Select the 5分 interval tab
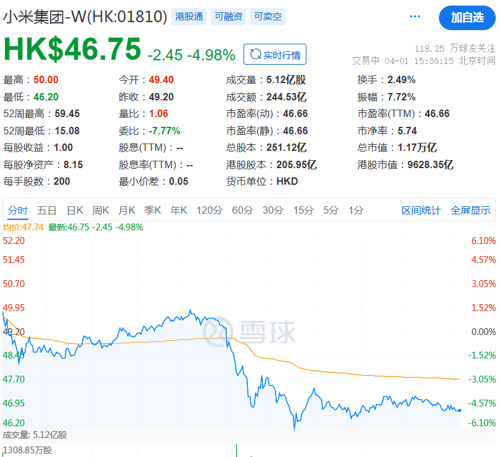The width and height of the screenshot is (500, 457). point(331,210)
